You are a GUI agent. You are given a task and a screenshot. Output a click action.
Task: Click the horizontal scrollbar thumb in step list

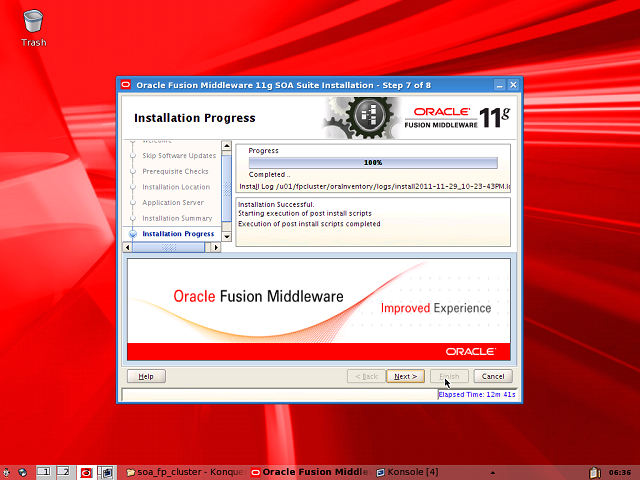pos(169,247)
